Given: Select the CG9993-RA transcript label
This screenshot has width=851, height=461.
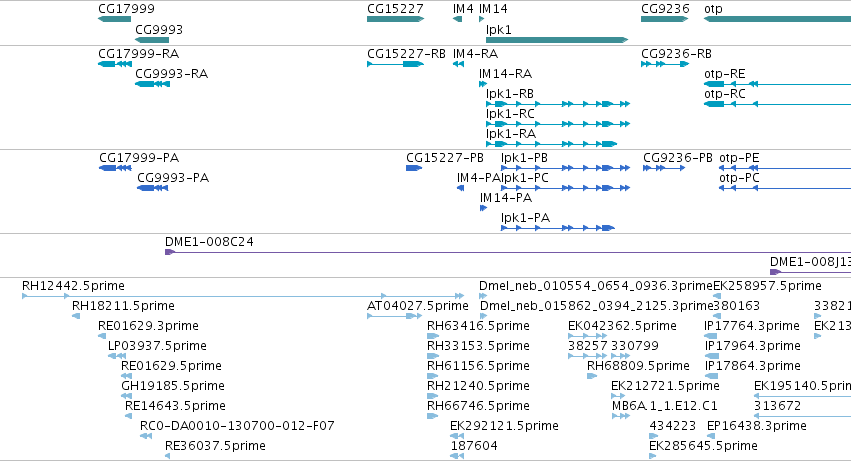Looking at the screenshot, I should 172,74.
